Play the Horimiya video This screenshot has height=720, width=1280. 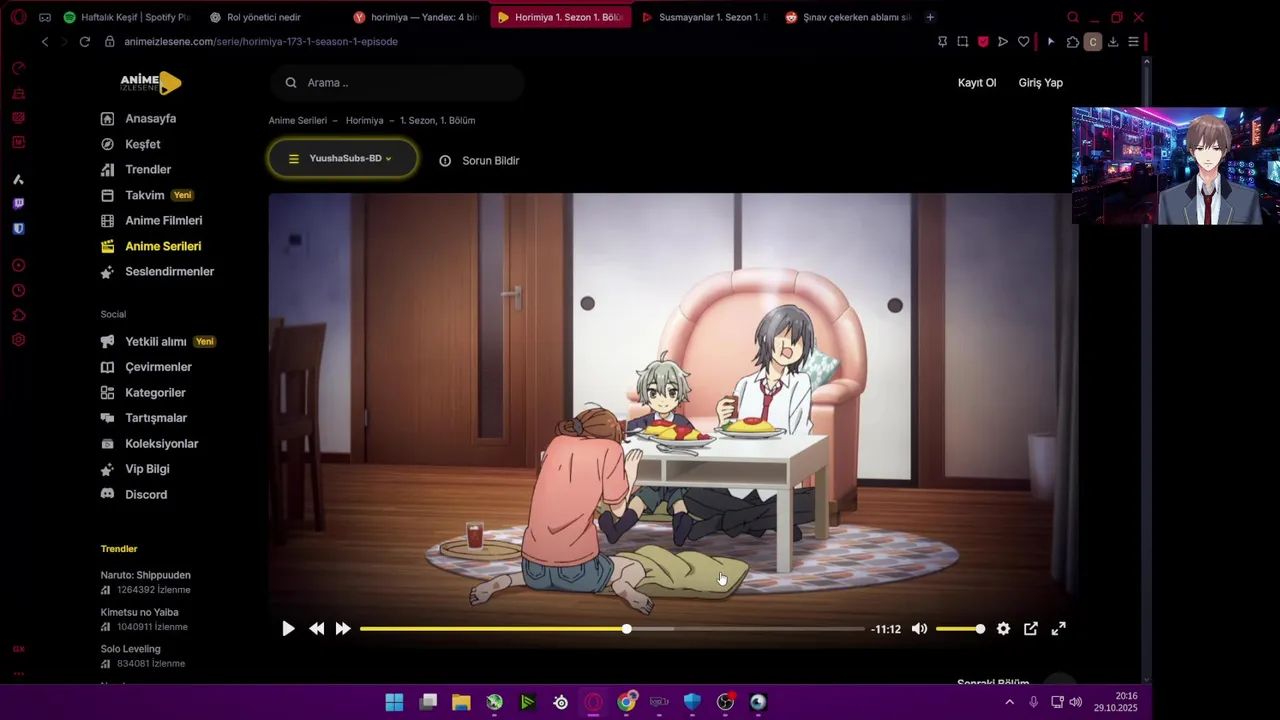288,629
